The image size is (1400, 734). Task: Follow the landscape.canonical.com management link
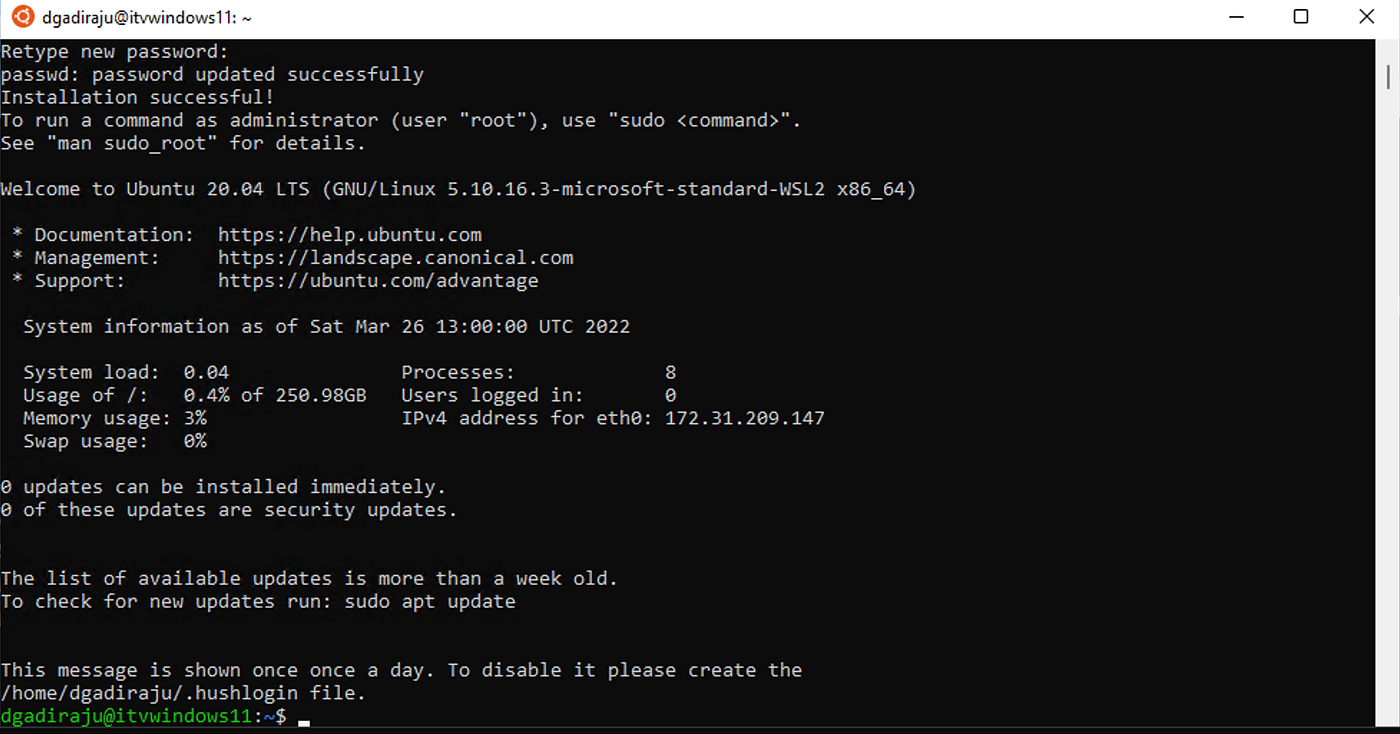(x=395, y=257)
